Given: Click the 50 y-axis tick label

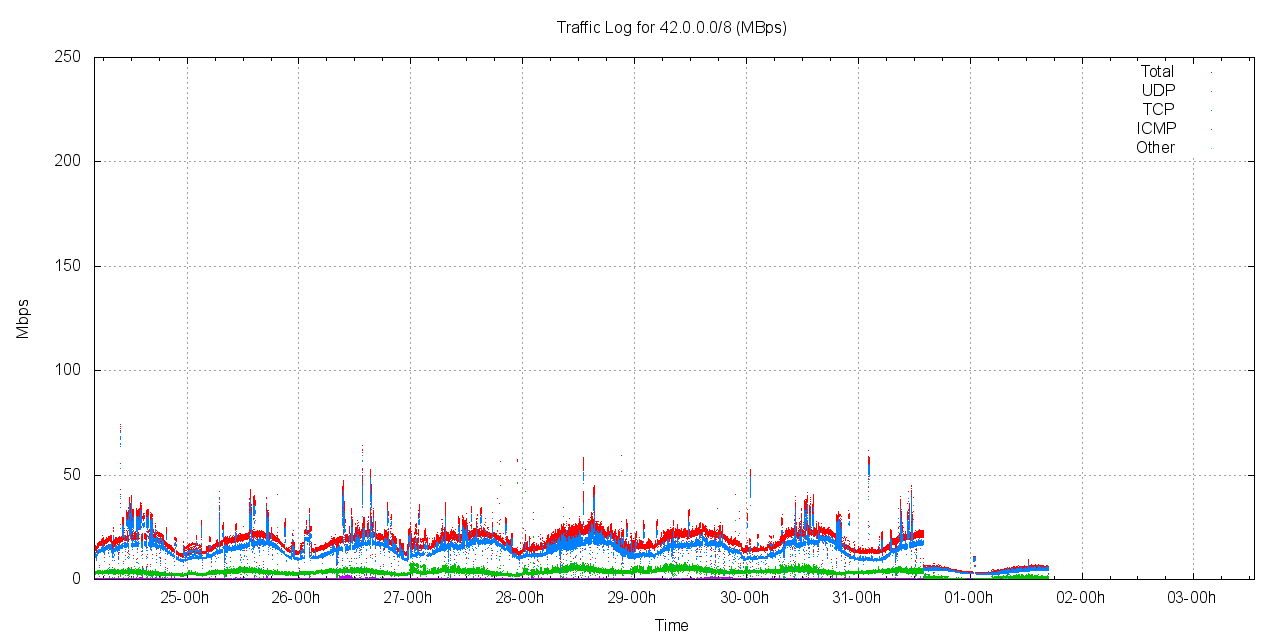Looking at the screenshot, I should click(71, 475).
